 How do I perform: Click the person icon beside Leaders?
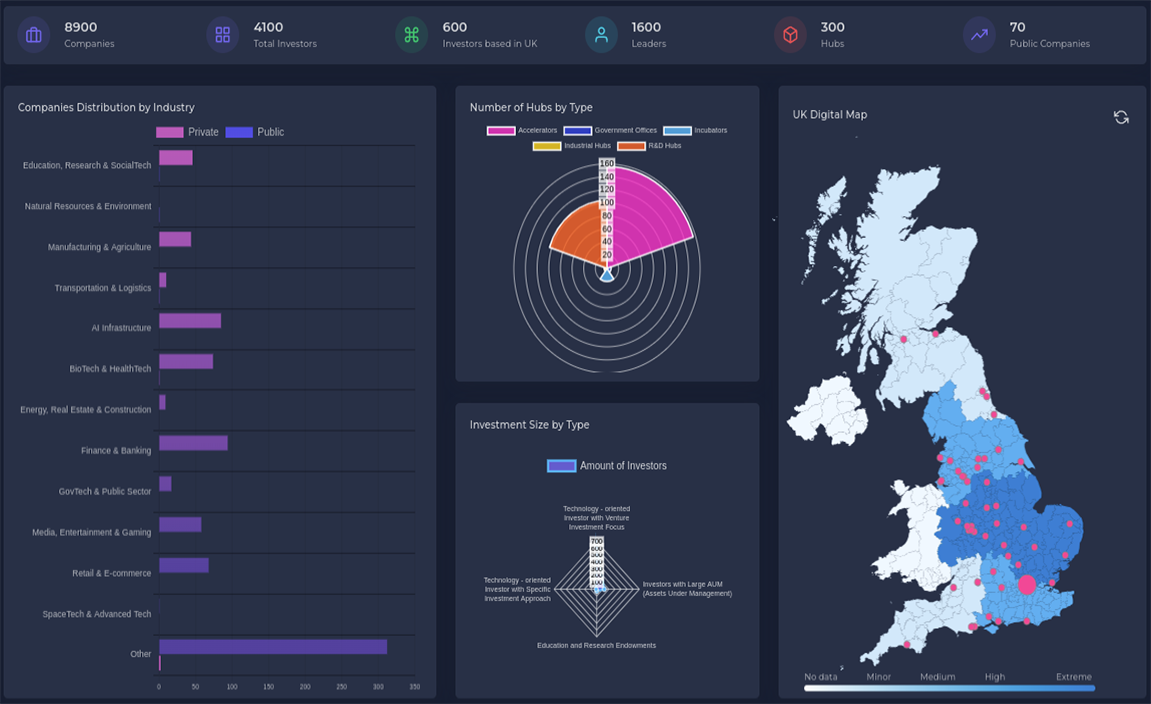pyautogui.click(x=601, y=35)
